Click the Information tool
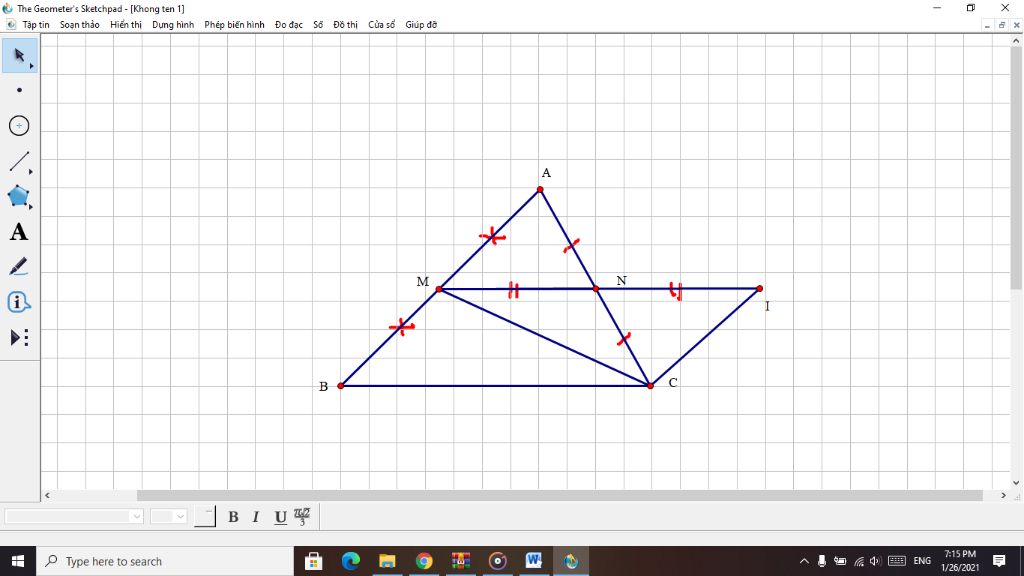The image size is (1024, 576). [19, 302]
